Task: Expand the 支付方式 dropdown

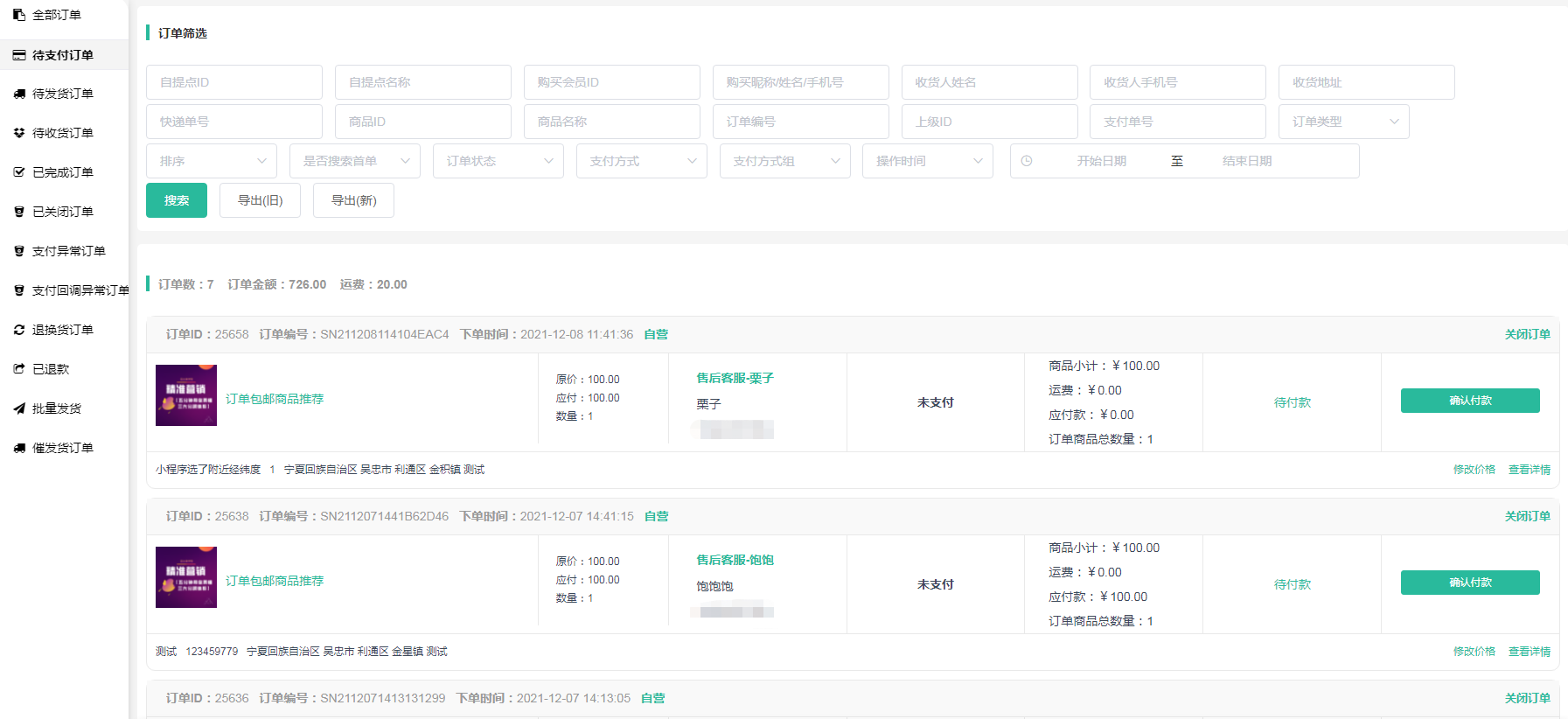Action: pos(641,161)
